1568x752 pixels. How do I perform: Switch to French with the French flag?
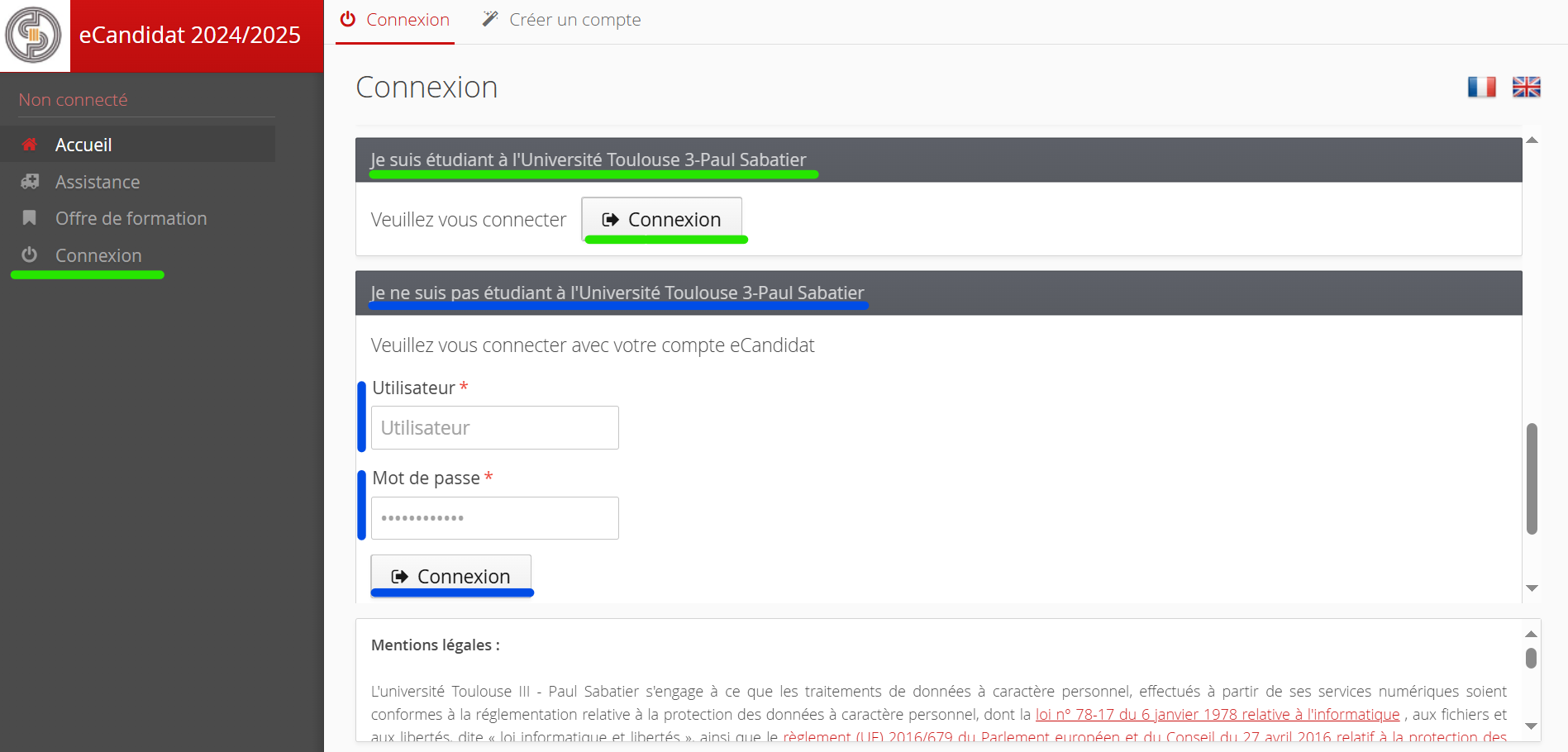click(1481, 87)
